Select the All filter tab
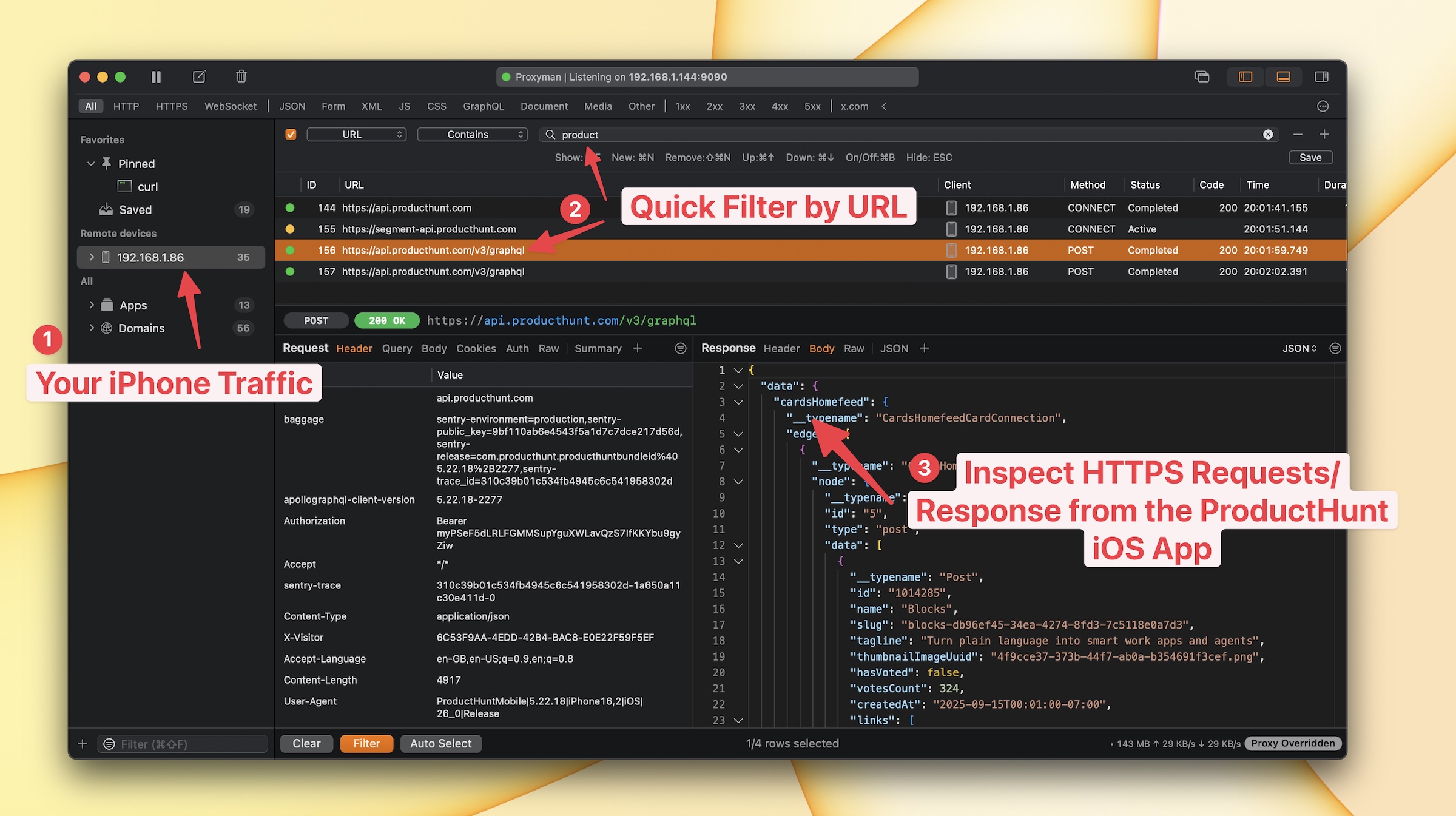The image size is (1456, 816). (90, 106)
